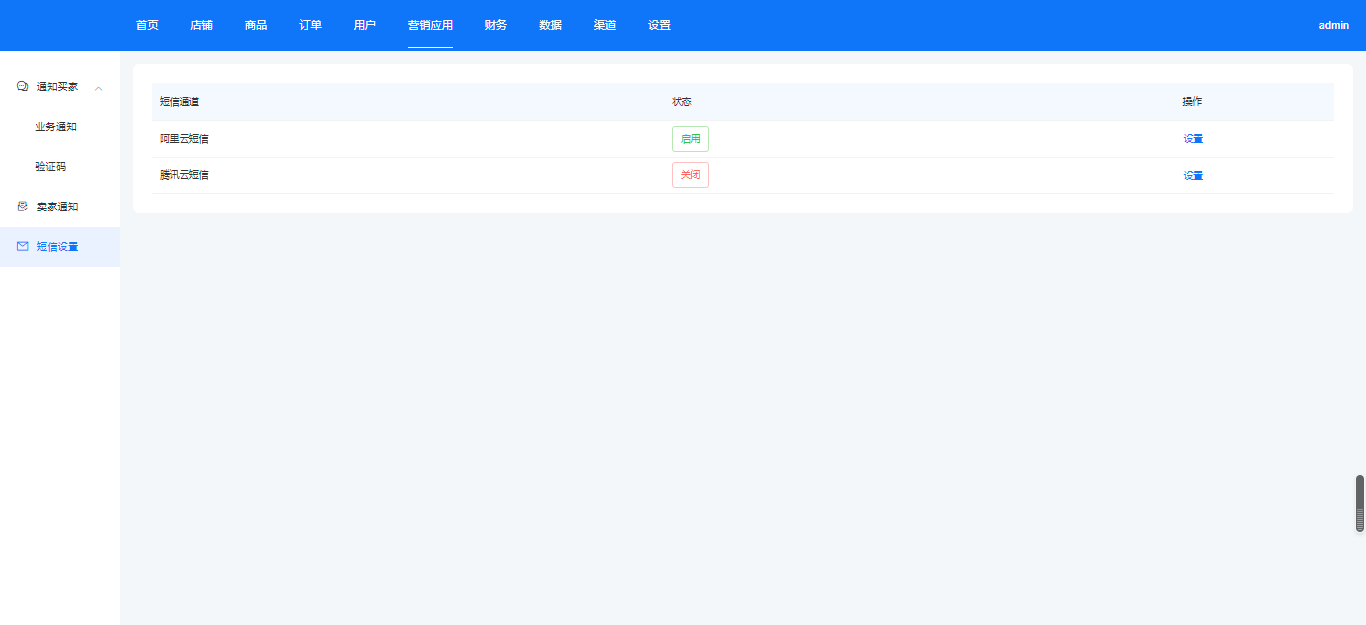Open 商品 top navigation item
Image resolution: width=1366 pixels, height=625 pixels.
(256, 25)
